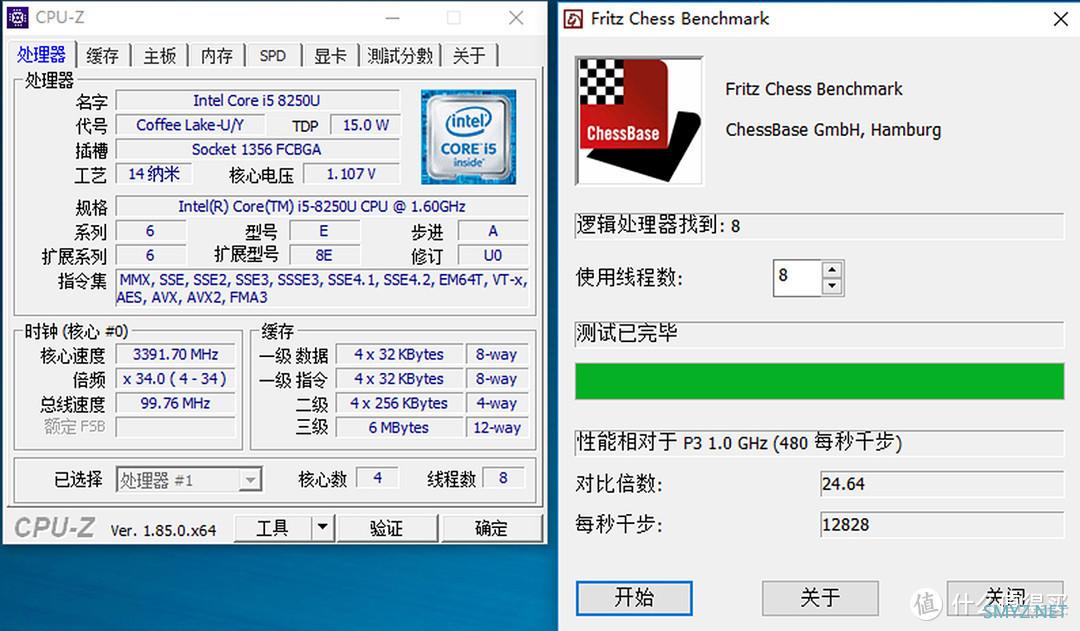Click the 工具 button in CPU-Z
The width and height of the screenshot is (1080, 631).
pos(273,528)
